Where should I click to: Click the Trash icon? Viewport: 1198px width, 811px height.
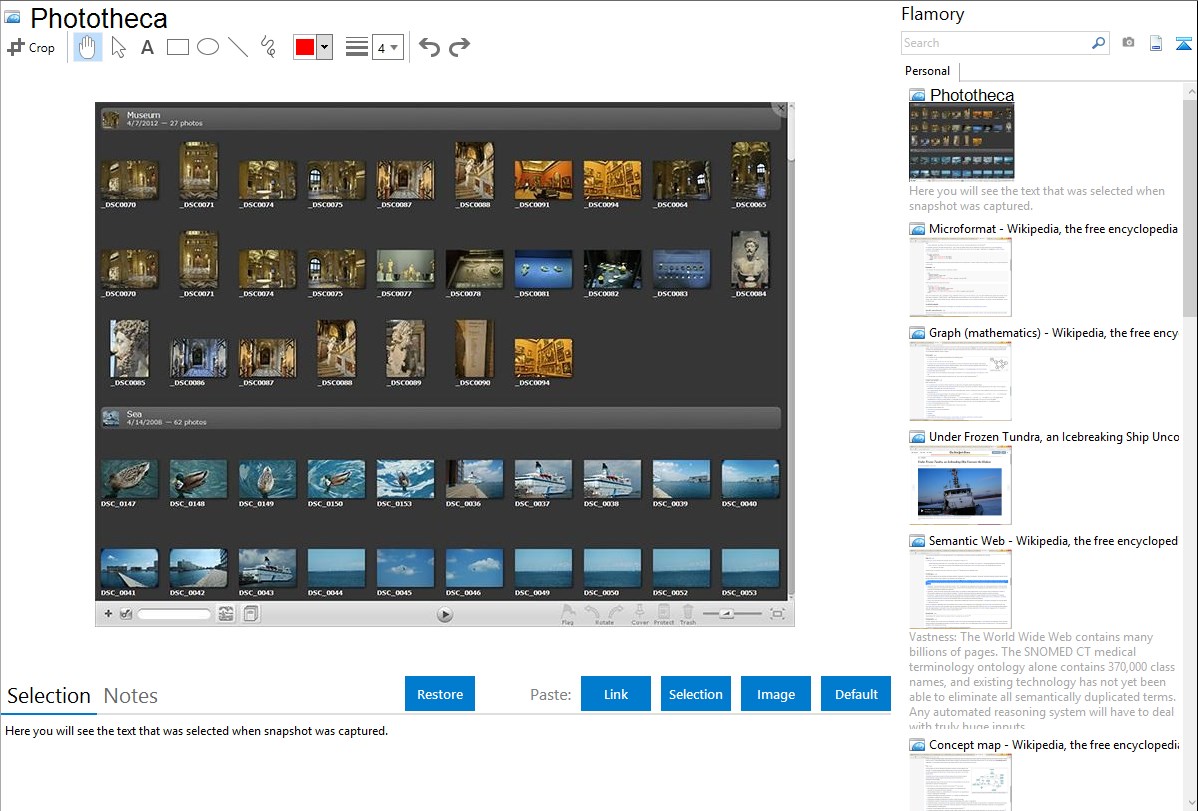[688, 615]
